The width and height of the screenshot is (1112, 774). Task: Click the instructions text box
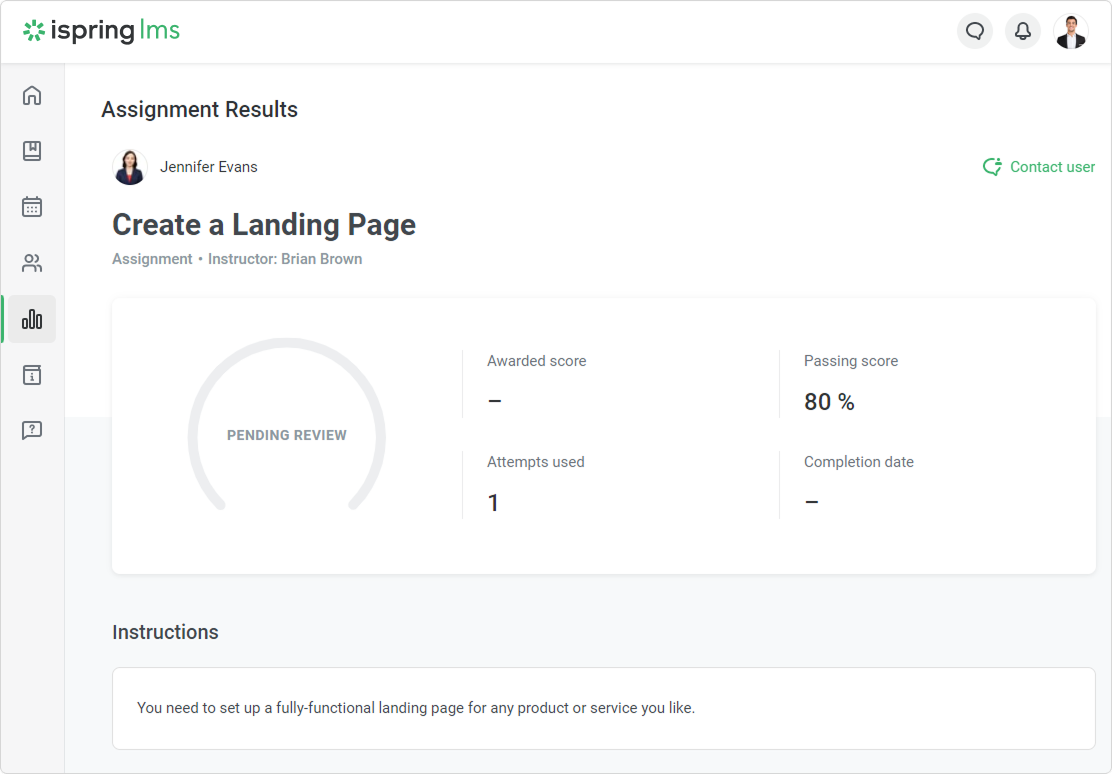point(603,708)
